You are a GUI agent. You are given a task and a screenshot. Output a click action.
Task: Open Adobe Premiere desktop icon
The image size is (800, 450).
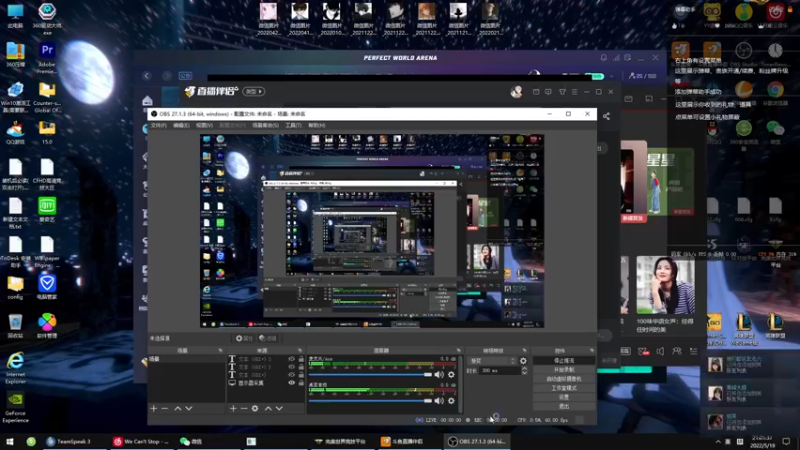pos(47,57)
